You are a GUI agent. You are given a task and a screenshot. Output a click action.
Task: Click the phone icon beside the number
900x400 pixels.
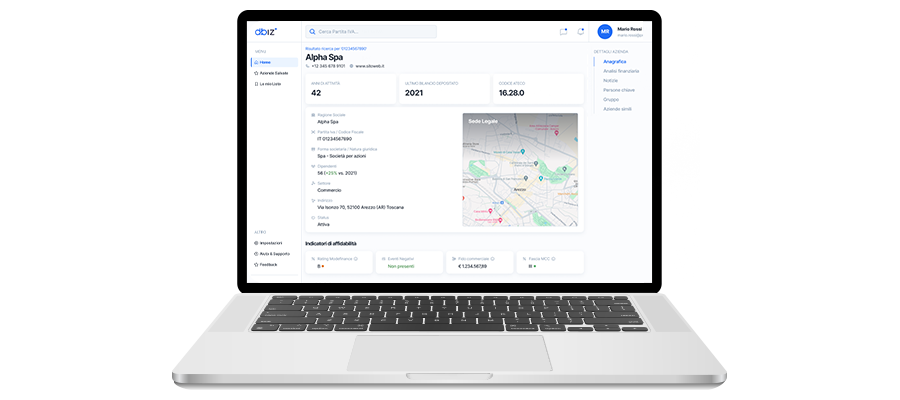click(x=308, y=66)
